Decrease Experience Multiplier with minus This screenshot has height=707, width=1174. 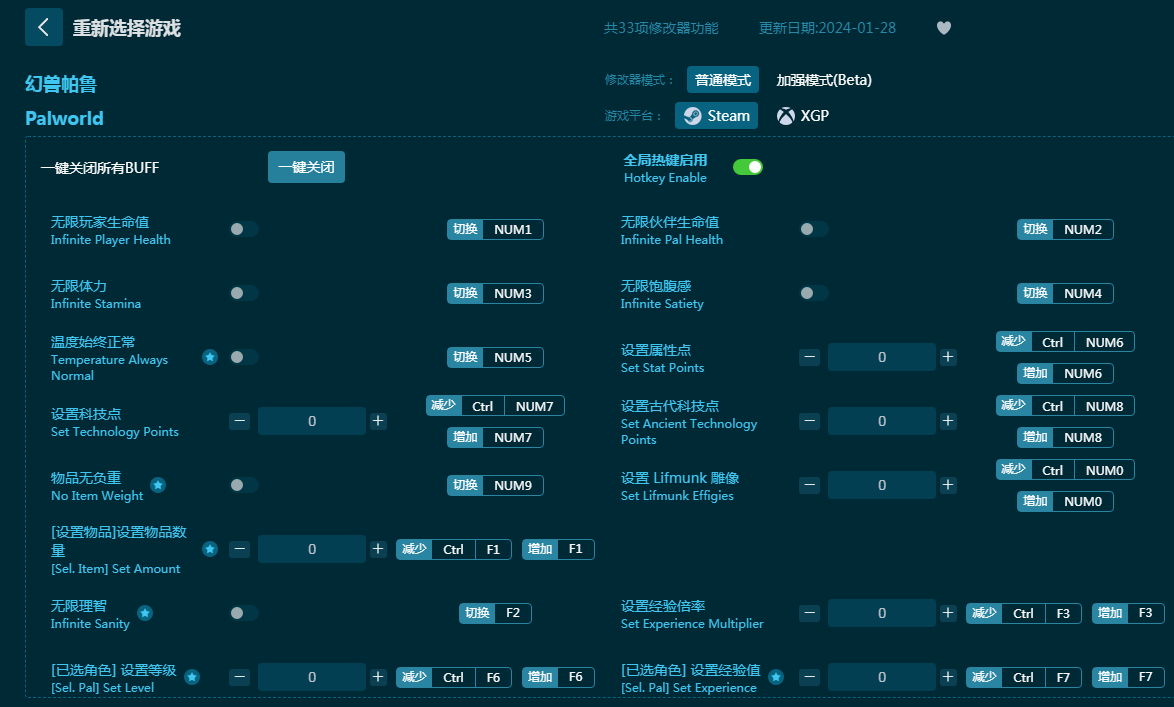pos(809,613)
